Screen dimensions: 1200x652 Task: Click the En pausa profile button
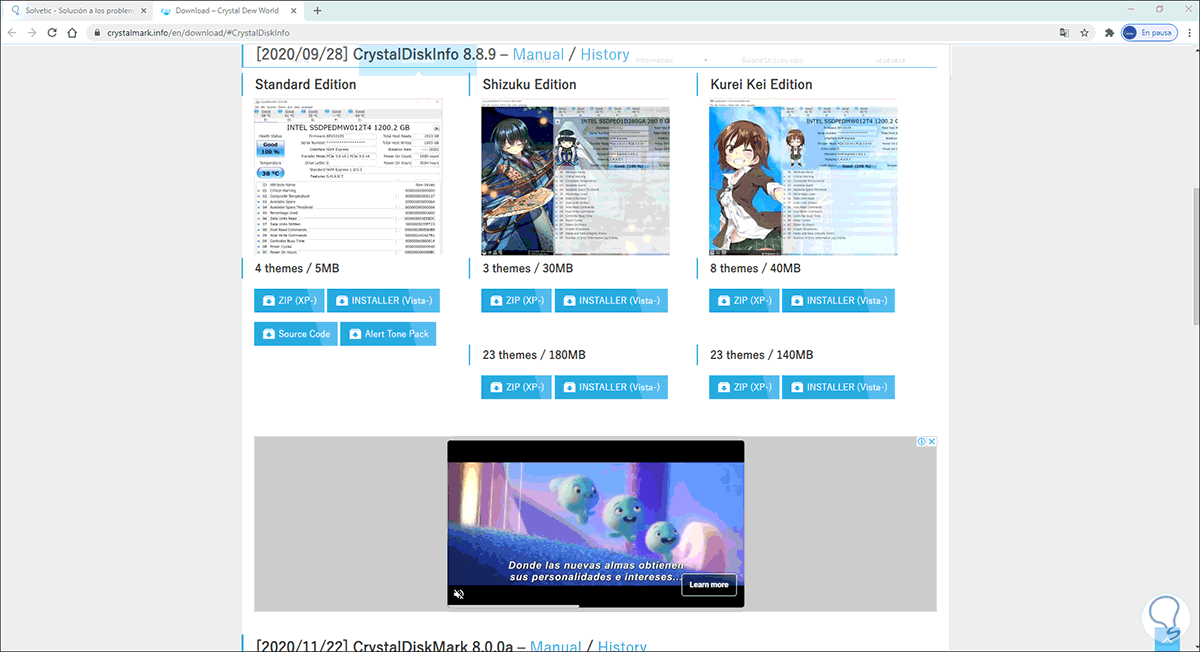coord(1149,32)
